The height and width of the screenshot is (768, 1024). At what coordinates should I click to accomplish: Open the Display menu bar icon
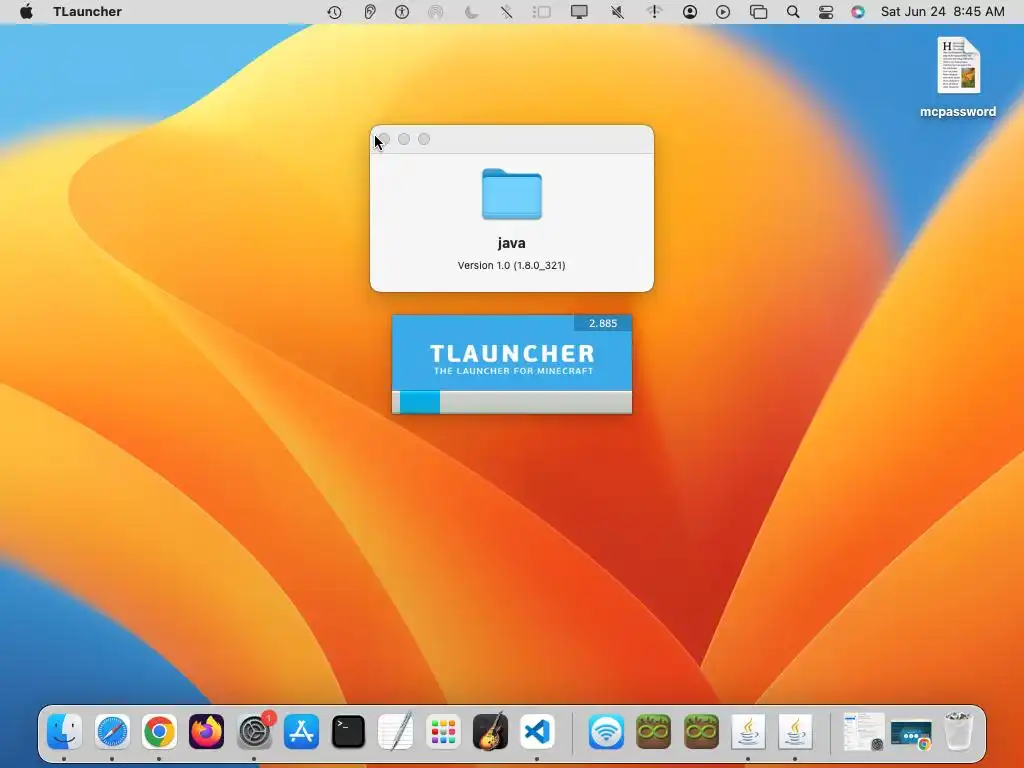(x=579, y=12)
